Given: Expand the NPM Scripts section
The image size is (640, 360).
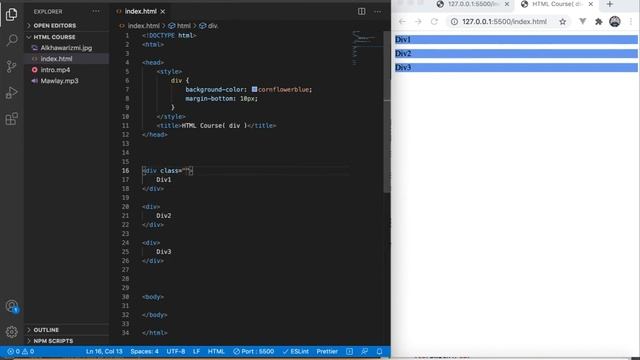Looking at the screenshot, I should pyautogui.click(x=53, y=341).
